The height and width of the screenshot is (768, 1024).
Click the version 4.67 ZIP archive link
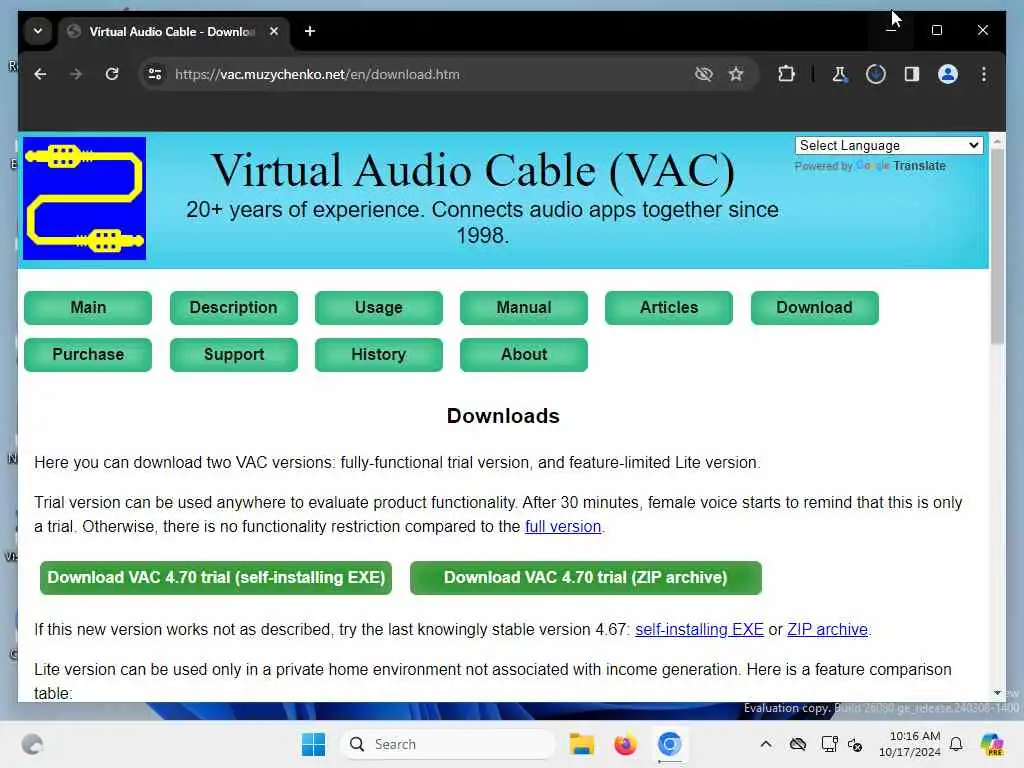coord(827,630)
